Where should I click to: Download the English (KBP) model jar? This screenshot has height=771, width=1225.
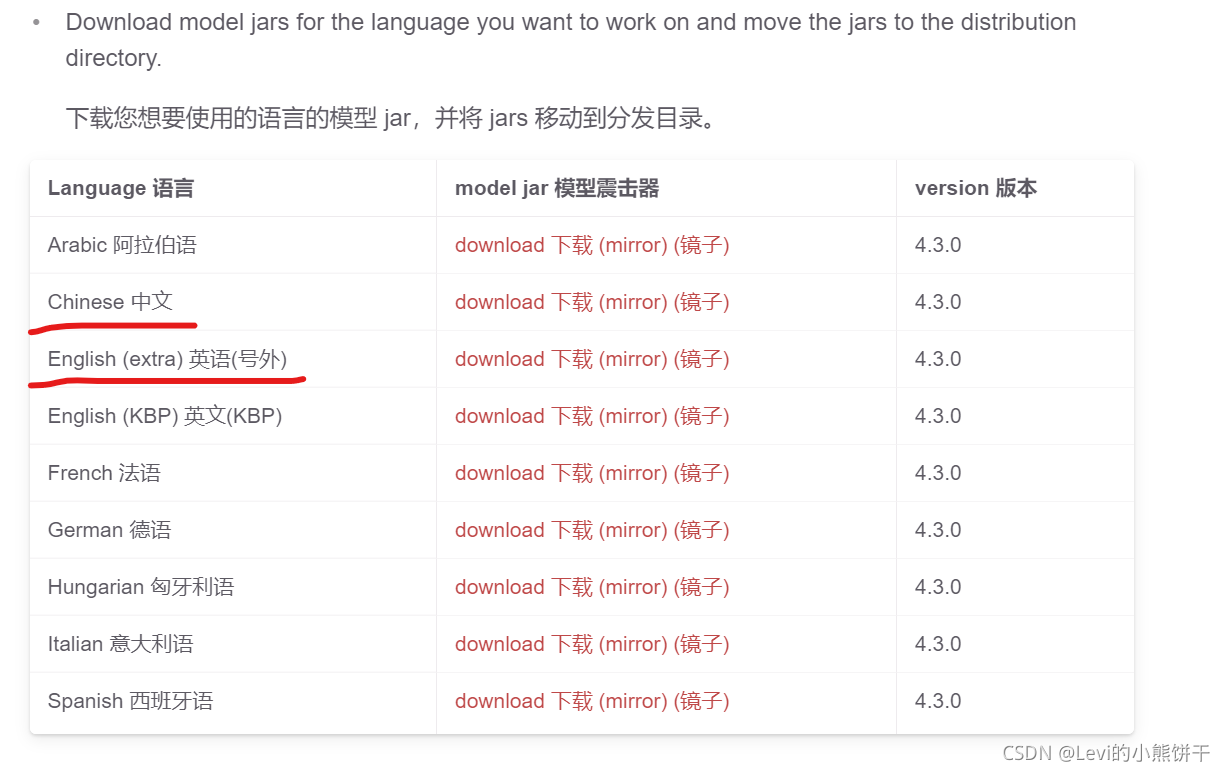pyautogui.click(x=524, y=416)
